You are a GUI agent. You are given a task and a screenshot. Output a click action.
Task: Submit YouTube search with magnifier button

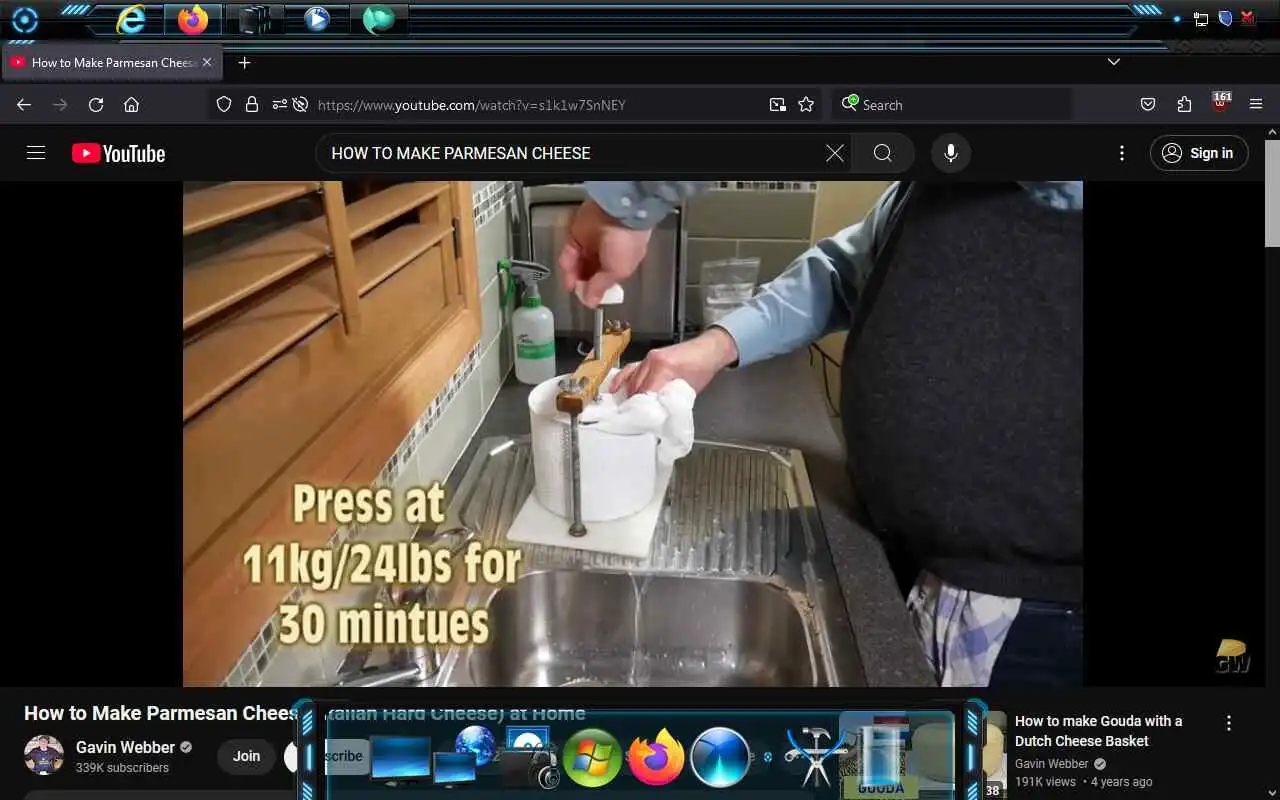[x=883, y=153]
